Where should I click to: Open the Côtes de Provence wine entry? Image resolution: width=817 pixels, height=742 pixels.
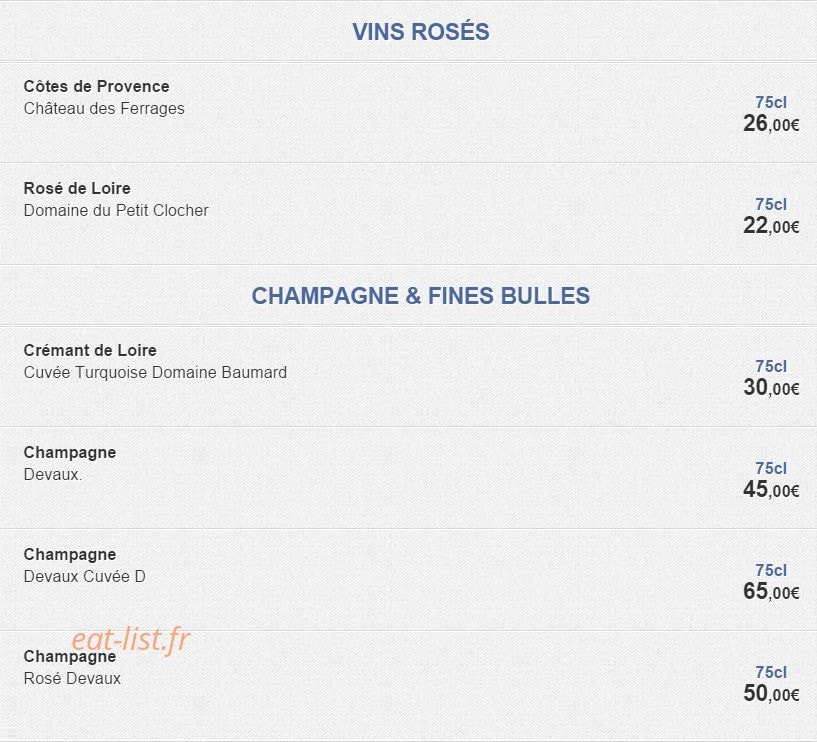click(96, 86)
